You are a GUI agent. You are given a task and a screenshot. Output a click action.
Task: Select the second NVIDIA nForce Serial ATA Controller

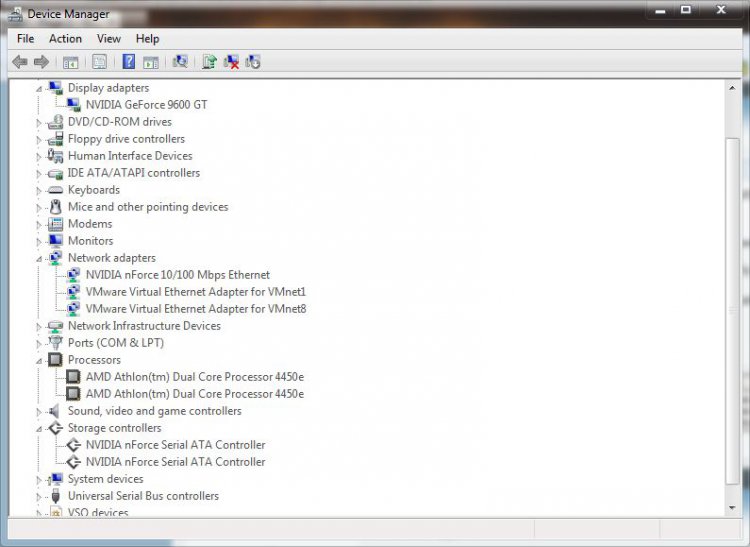[x=176, y=462]
